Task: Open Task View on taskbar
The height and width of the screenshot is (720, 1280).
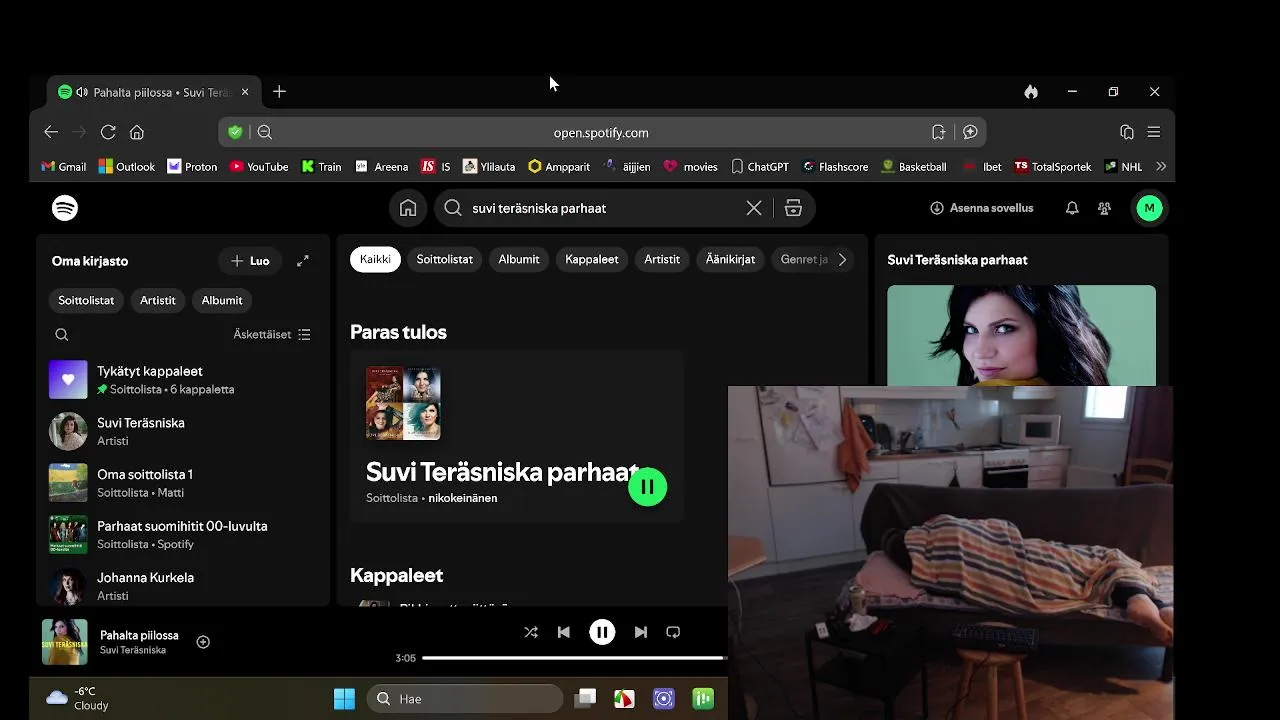Action: (x=586, y=699)
